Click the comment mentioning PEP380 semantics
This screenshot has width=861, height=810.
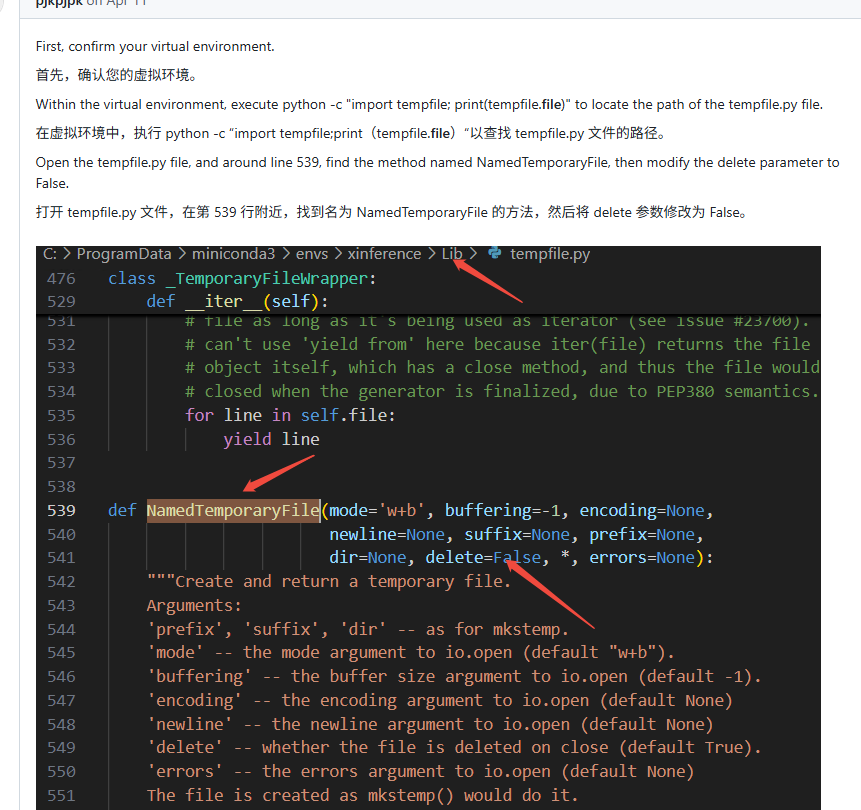[502, 392]
